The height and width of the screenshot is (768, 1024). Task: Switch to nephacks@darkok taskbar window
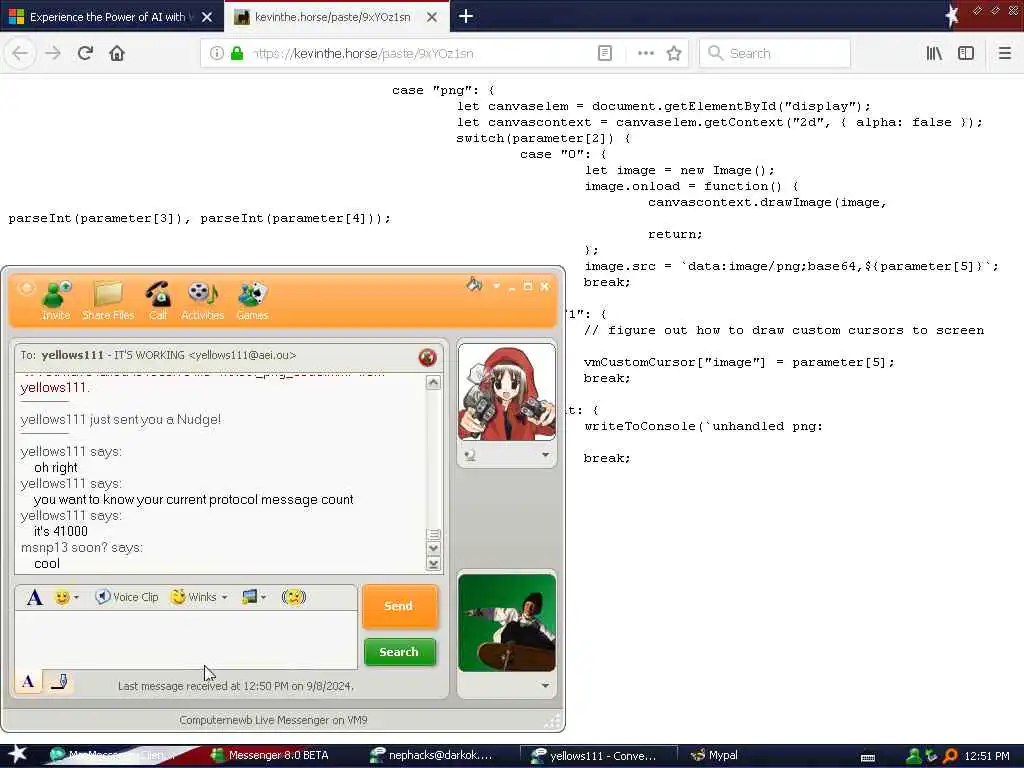point(432,755)
